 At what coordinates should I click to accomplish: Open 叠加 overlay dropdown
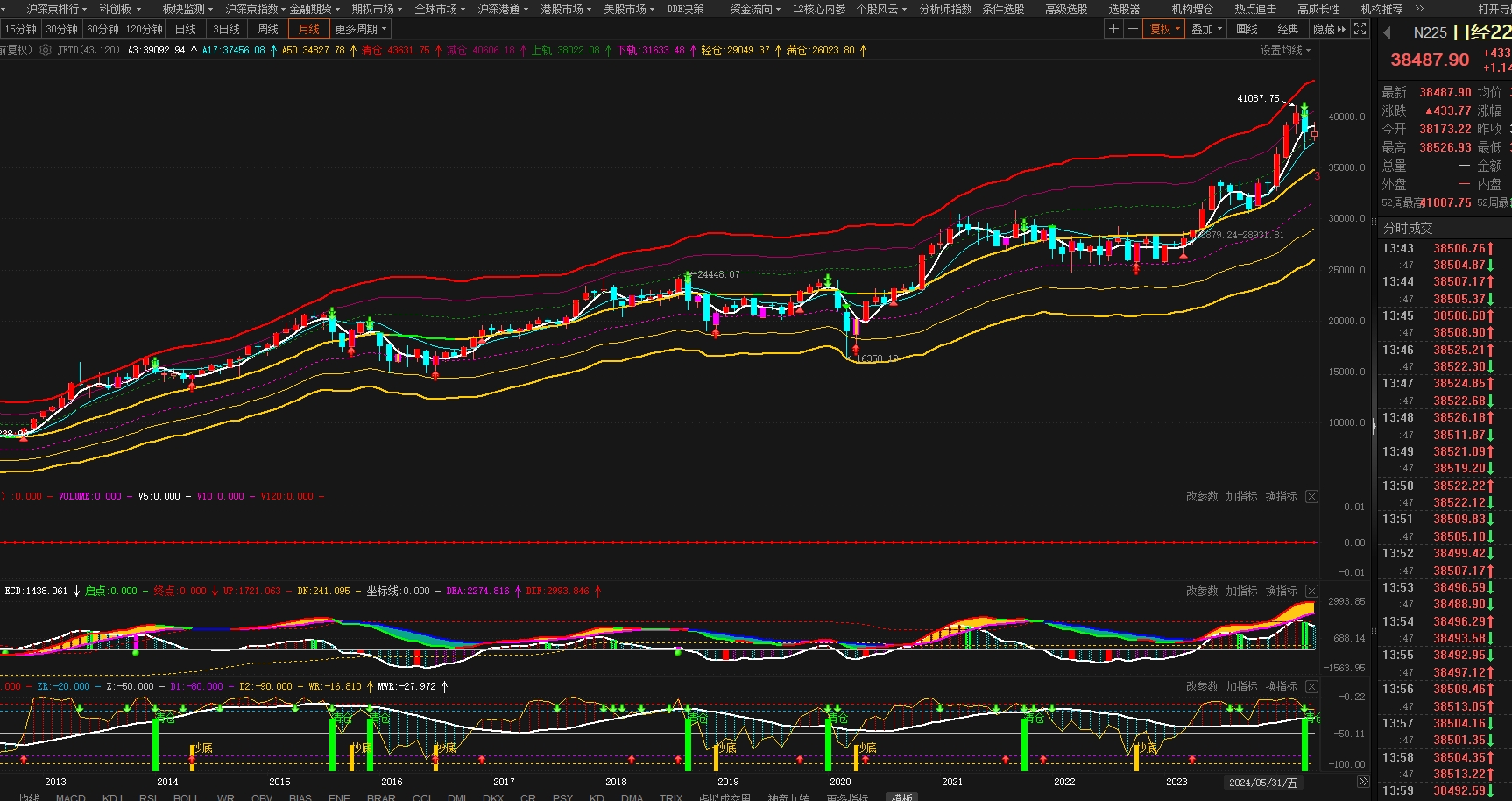pyautogui.click(x=1206, y=29)
